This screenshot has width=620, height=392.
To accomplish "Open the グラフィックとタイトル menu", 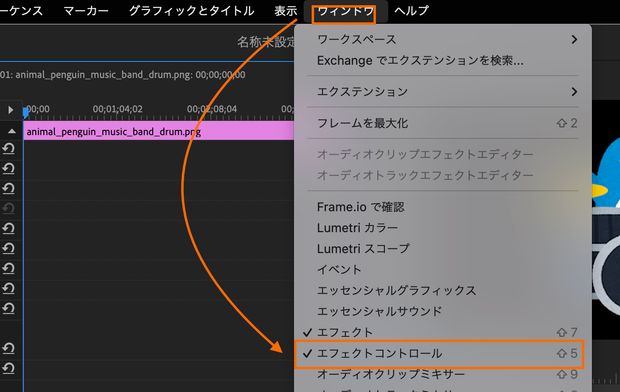I will click(x=191, y=11).
